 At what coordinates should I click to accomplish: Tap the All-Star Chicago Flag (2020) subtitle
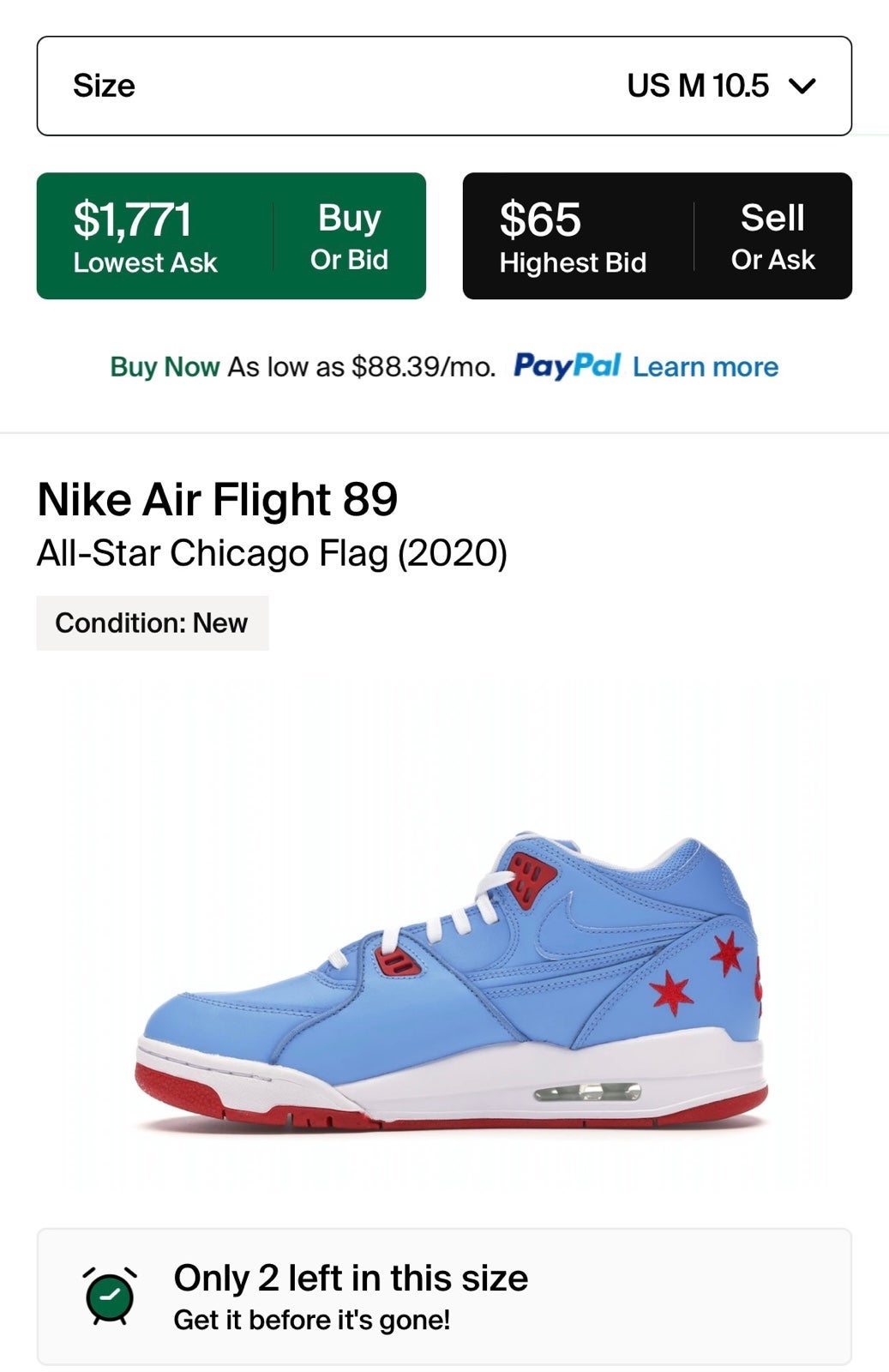273,553
